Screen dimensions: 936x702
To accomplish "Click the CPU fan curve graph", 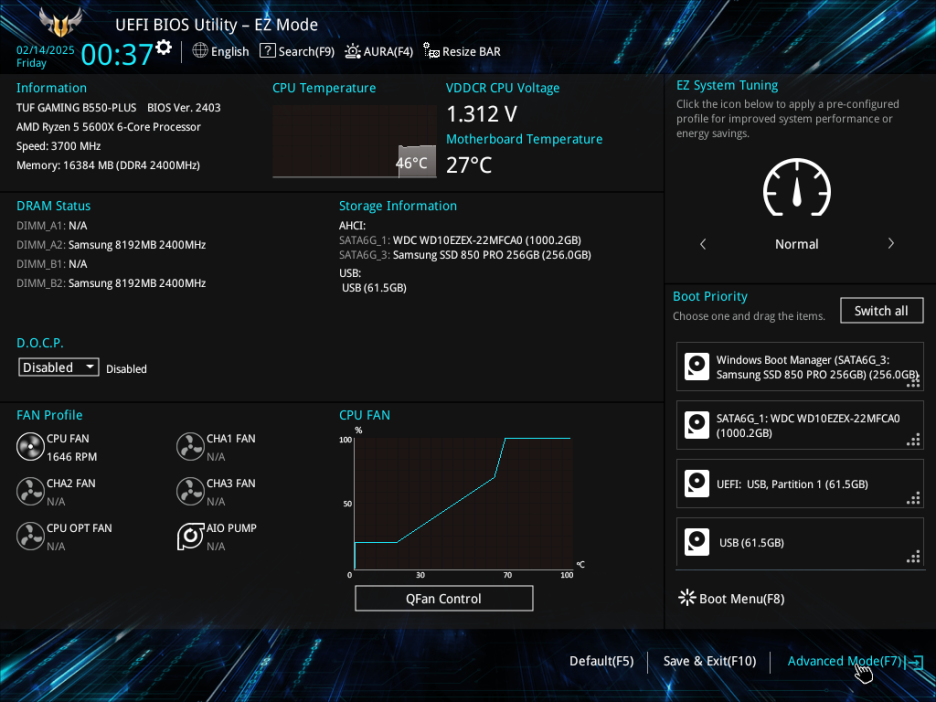I will [x=464, y=503].
